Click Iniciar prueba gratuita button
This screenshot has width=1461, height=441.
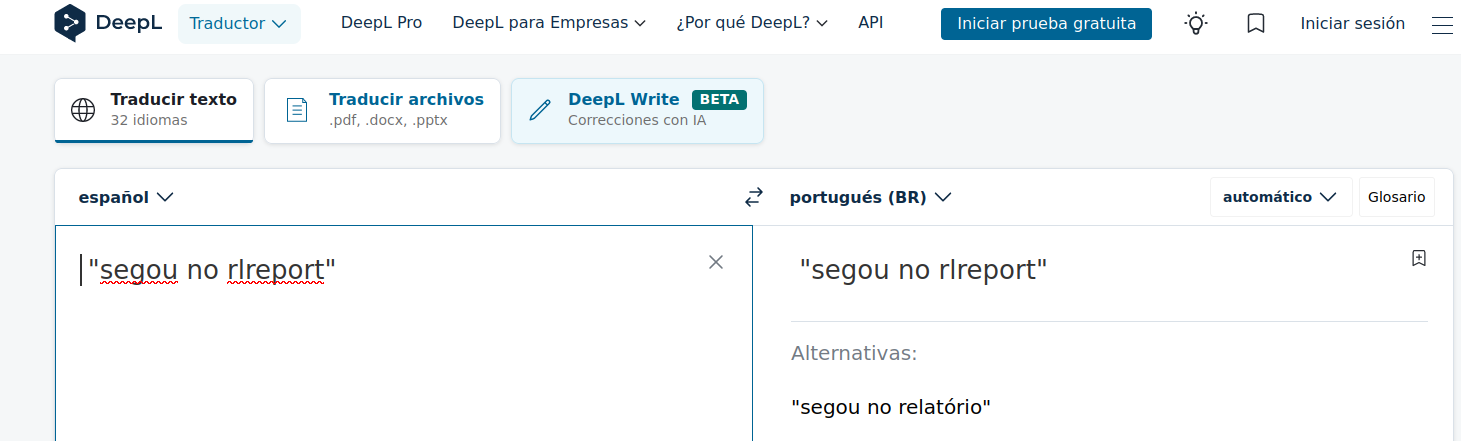[1046, 24]
